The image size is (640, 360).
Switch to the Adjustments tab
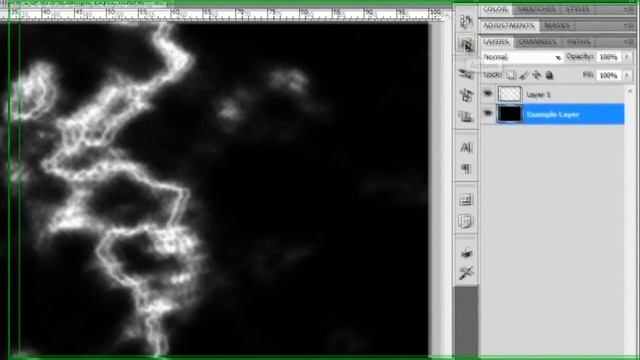click(509, 26)
